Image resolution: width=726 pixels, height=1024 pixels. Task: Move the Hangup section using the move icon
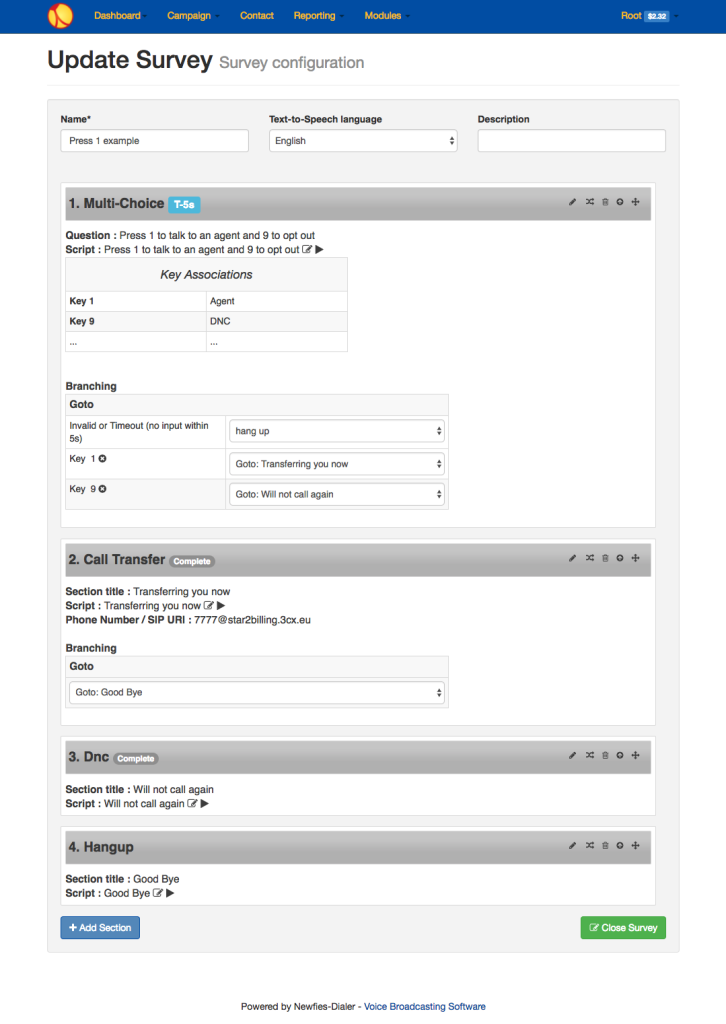[x=636, y=845]
